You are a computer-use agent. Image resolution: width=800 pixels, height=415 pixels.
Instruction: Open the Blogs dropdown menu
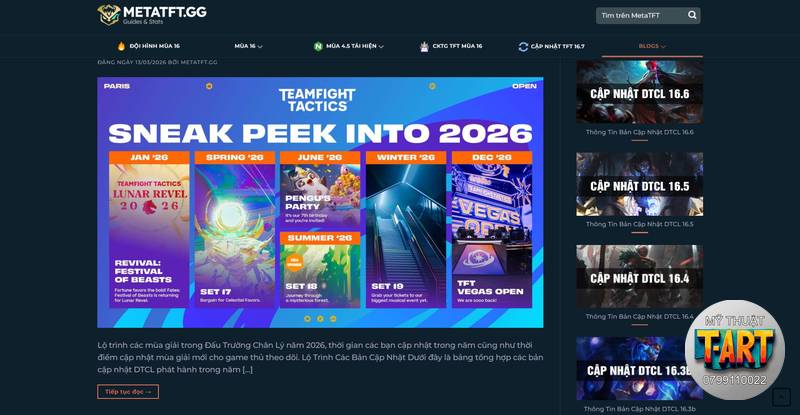(x=652, y=46)
